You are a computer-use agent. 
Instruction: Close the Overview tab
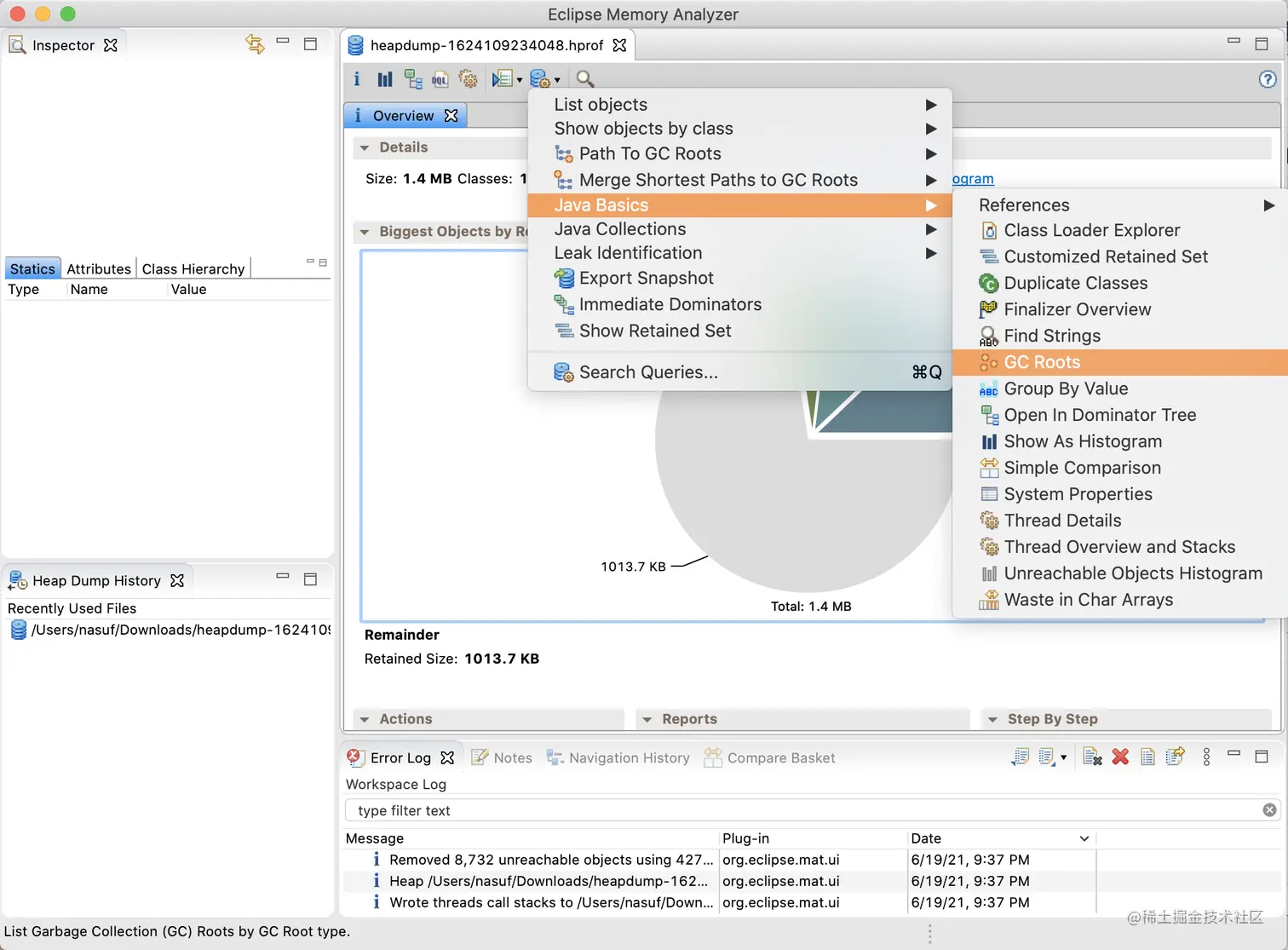click(x=451, y=115)
